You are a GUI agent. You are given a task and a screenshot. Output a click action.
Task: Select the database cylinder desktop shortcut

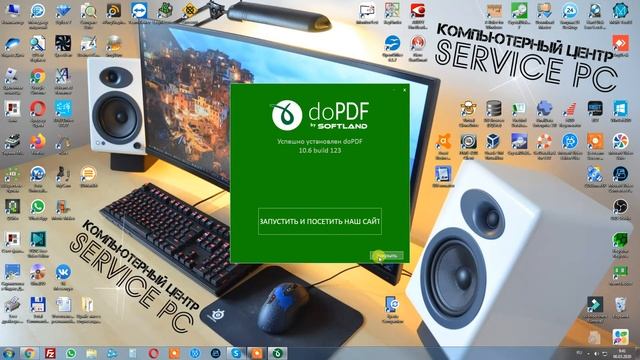[x=493, y=112]
